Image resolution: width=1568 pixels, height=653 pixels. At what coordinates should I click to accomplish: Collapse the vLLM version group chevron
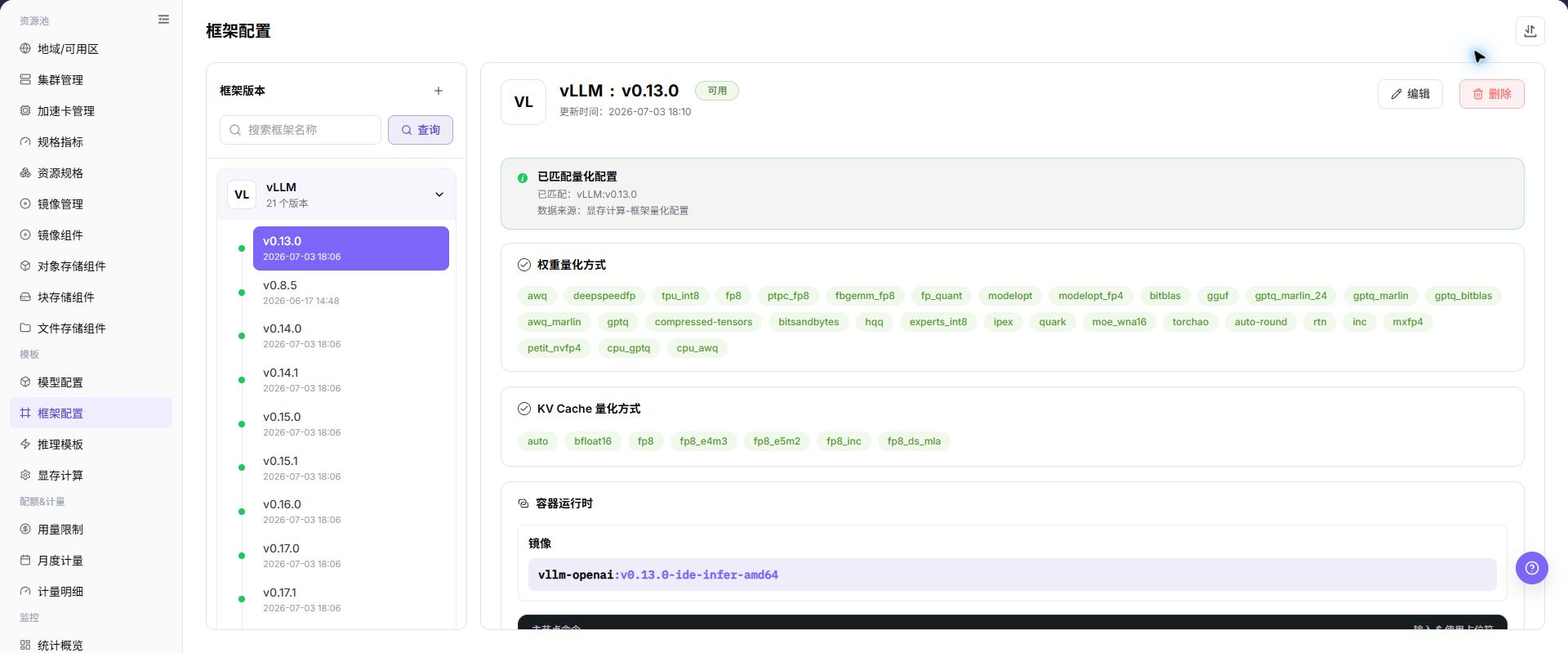coord(439,195)
